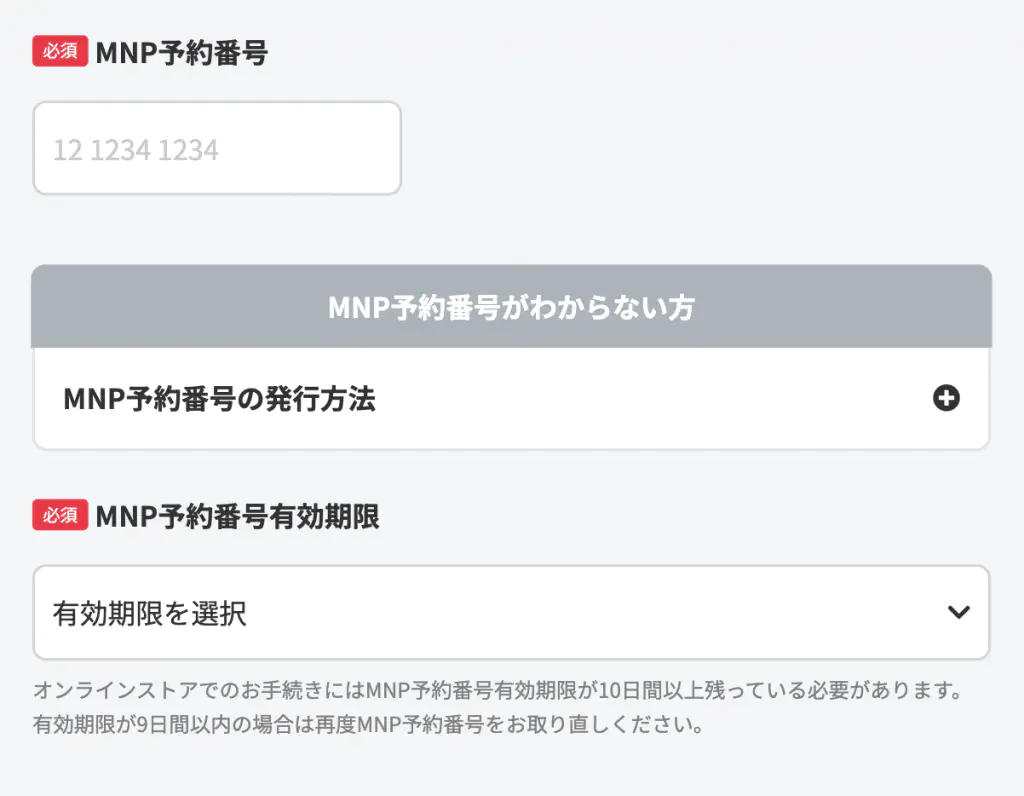
Task: Select the 有効期限を選択 placeholder text
Action: point(149,613)
